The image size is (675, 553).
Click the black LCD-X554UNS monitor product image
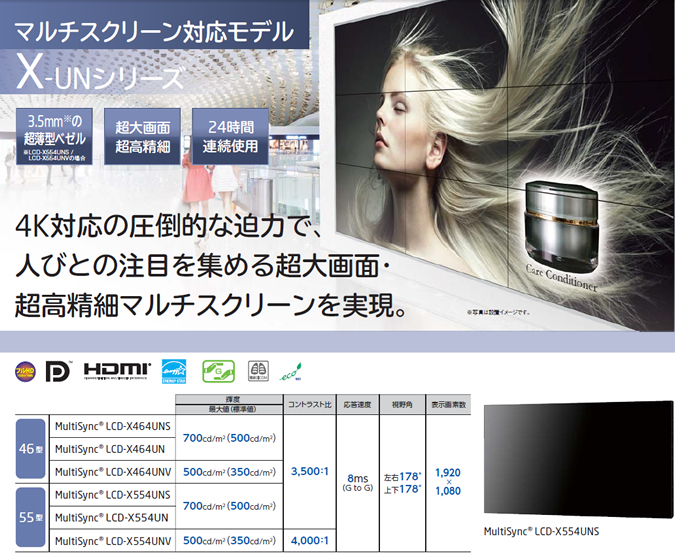[x=579, y=460]
